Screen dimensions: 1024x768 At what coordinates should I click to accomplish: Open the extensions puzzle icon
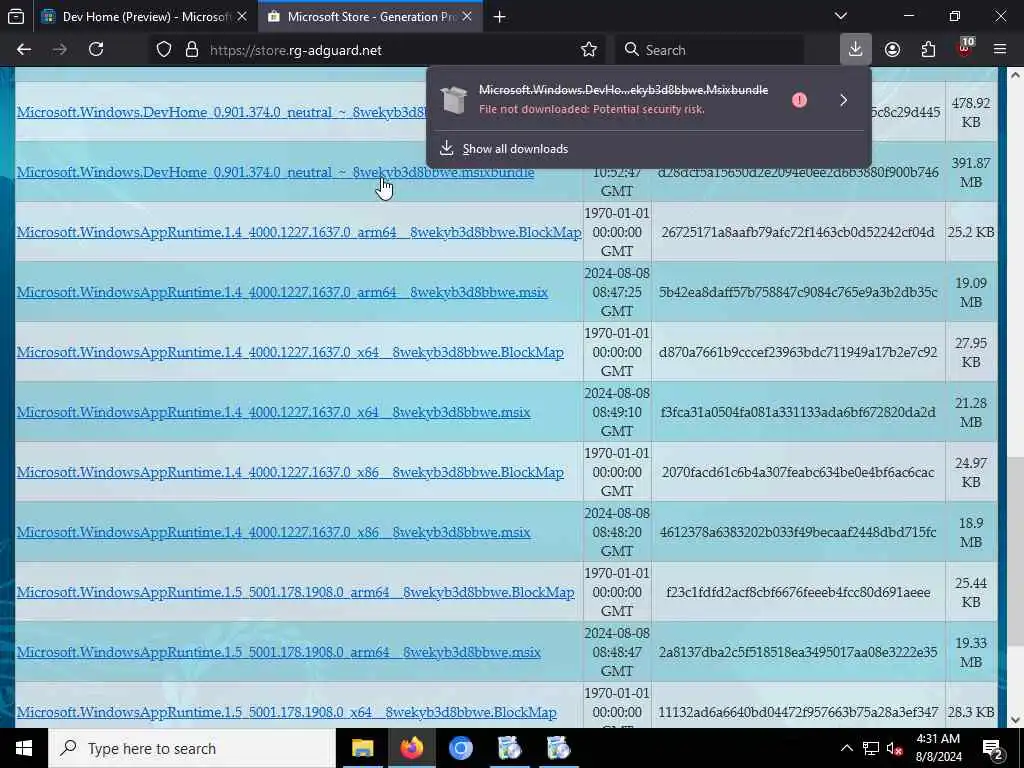pos(928,50)
